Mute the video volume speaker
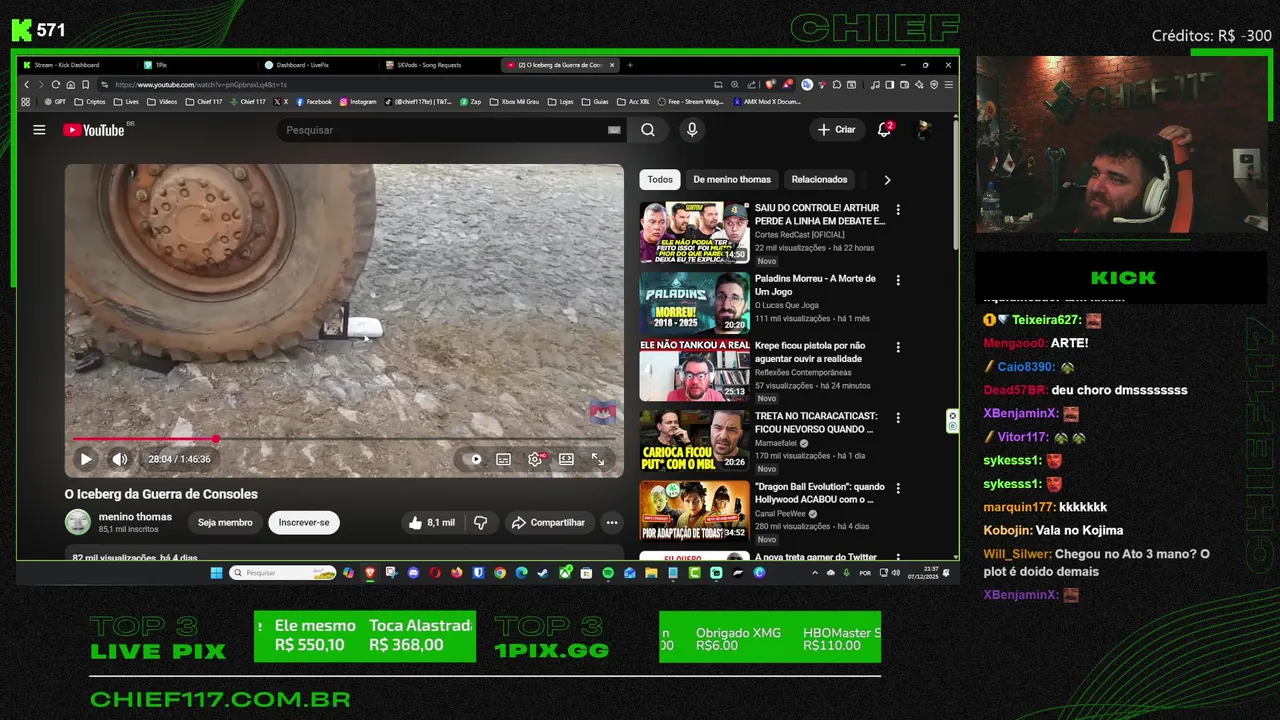This screenshot has width=1280, height=720. (120, 459)
